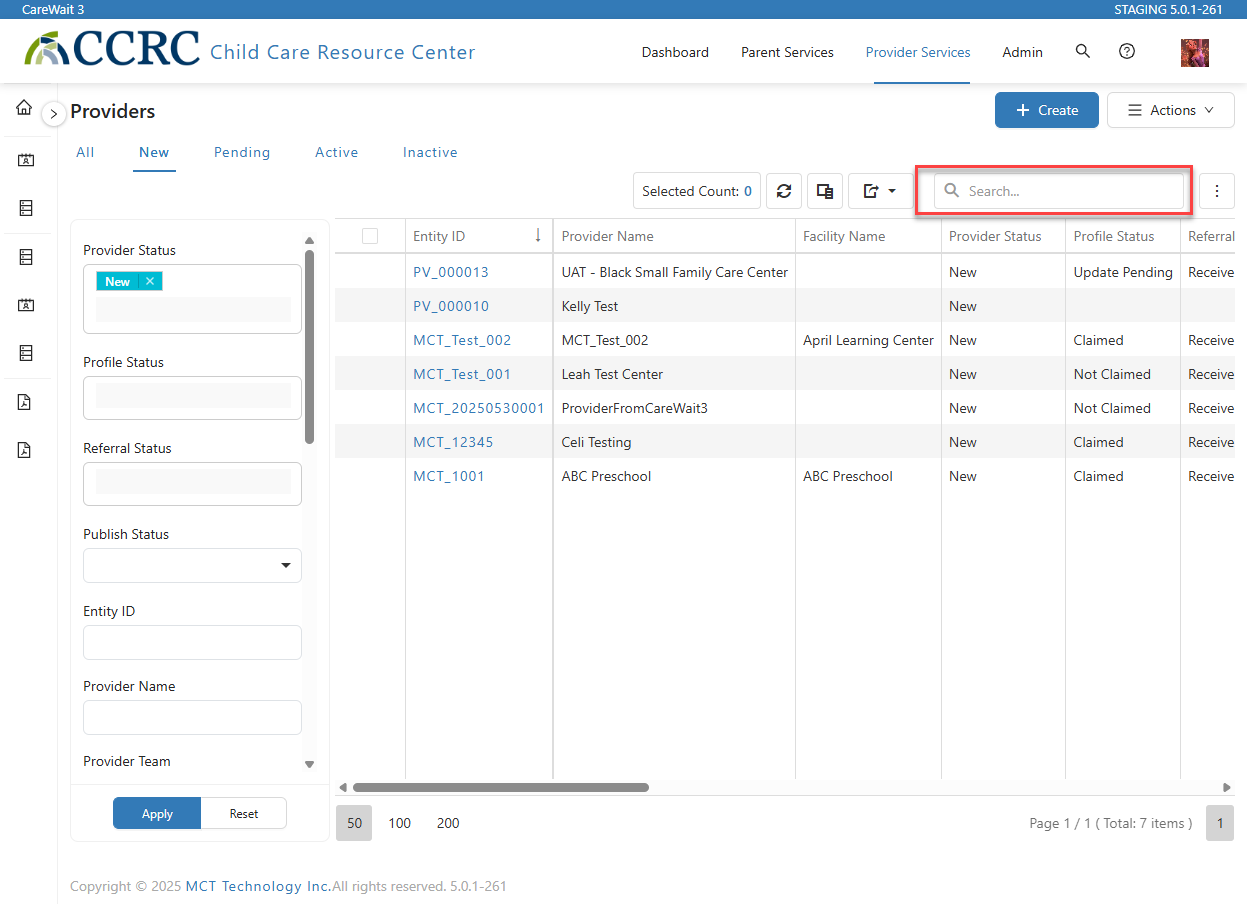The image size is (1247, 904).
Task: Set page size to 50
Action: pyautogui.click(x=354, y=823)
